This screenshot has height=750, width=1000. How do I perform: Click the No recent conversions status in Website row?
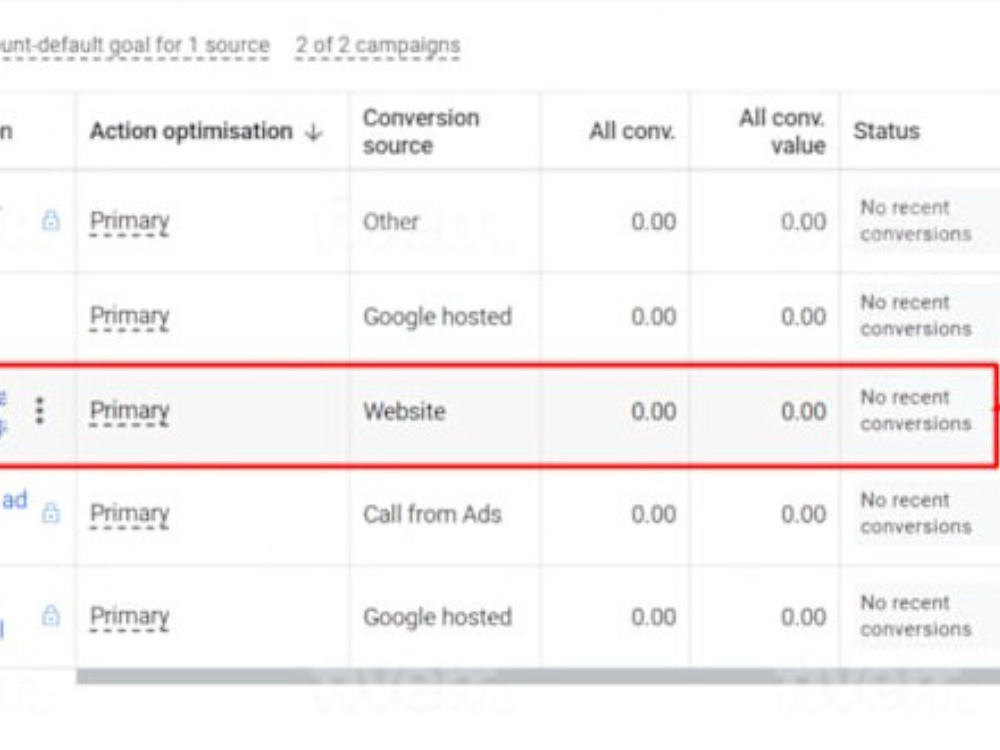click(916, 411)
